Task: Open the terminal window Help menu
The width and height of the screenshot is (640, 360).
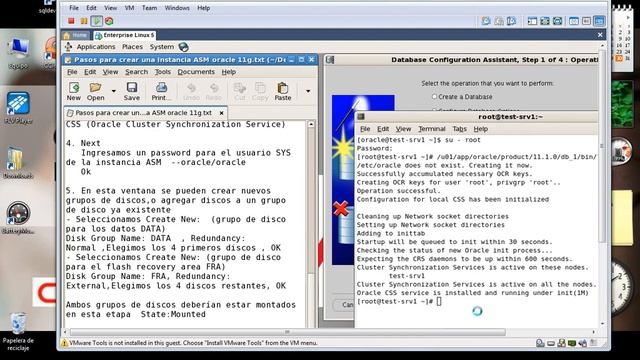Action: click(x=481, y=129)
